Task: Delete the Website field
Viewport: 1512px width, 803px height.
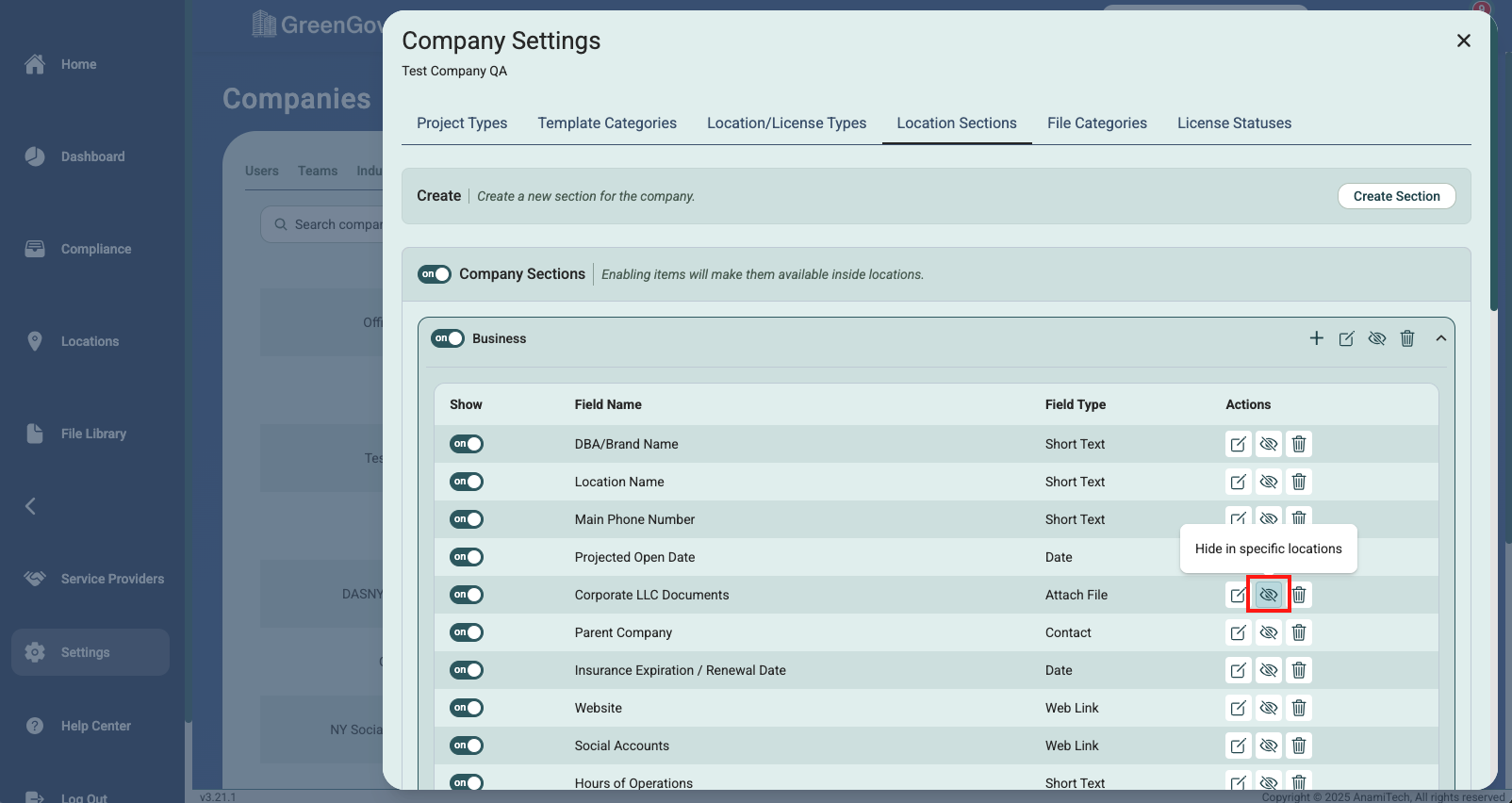Action: pos(1299,708)
